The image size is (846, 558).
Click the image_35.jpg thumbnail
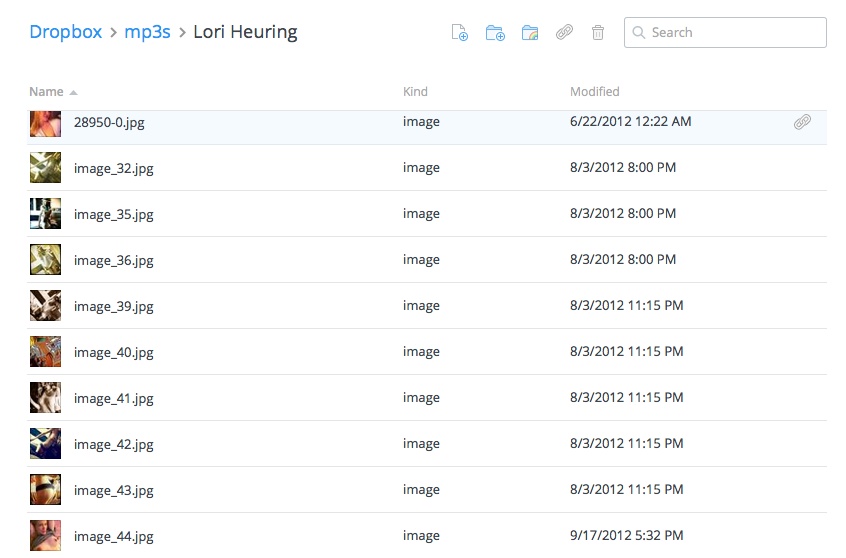point(45,214)
